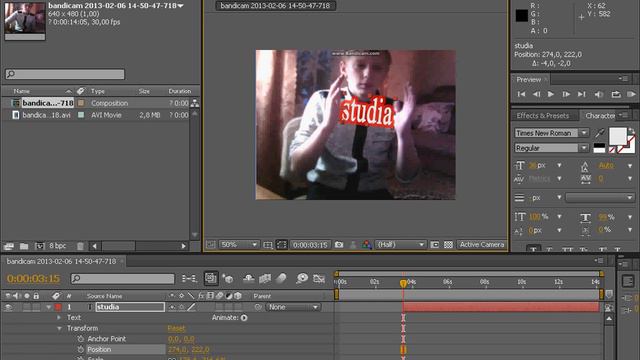Toggle the transparency grid in viewer

tap(448, 244)
